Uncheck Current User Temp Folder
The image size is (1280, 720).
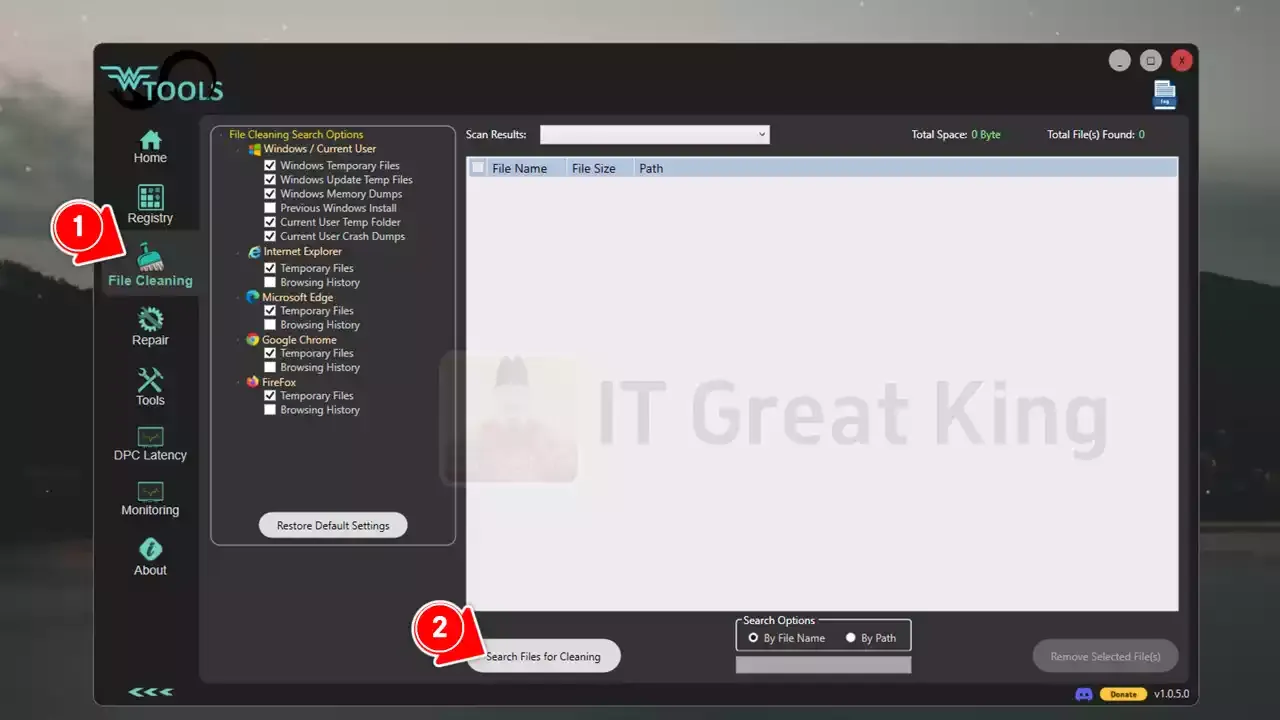click(x=270, y=222)
